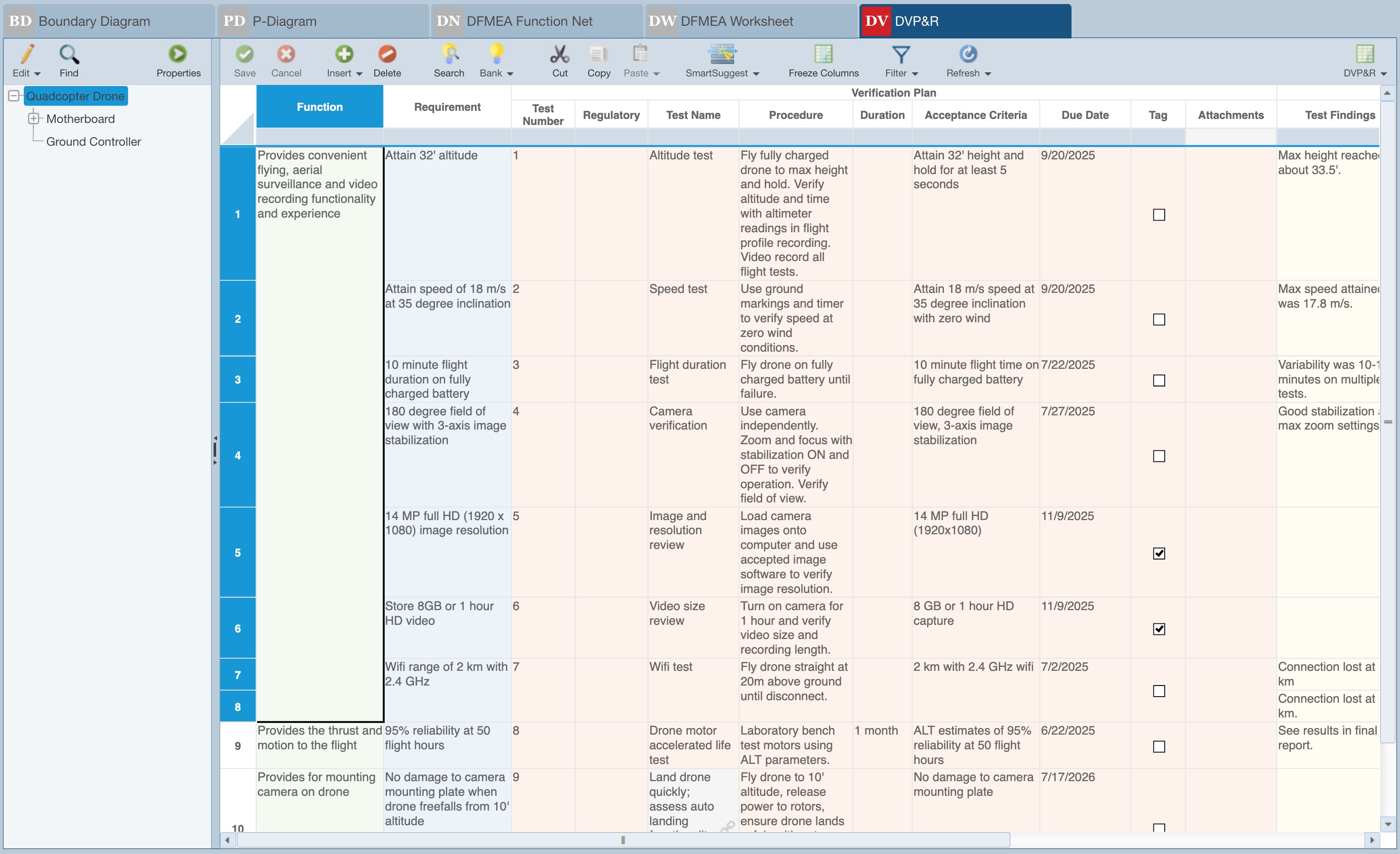Viewport: 1400px width, 854px height.
Task: Cancel pending changes with the Cancel icon
Action: pyautogui.click(x=286, y=60)
